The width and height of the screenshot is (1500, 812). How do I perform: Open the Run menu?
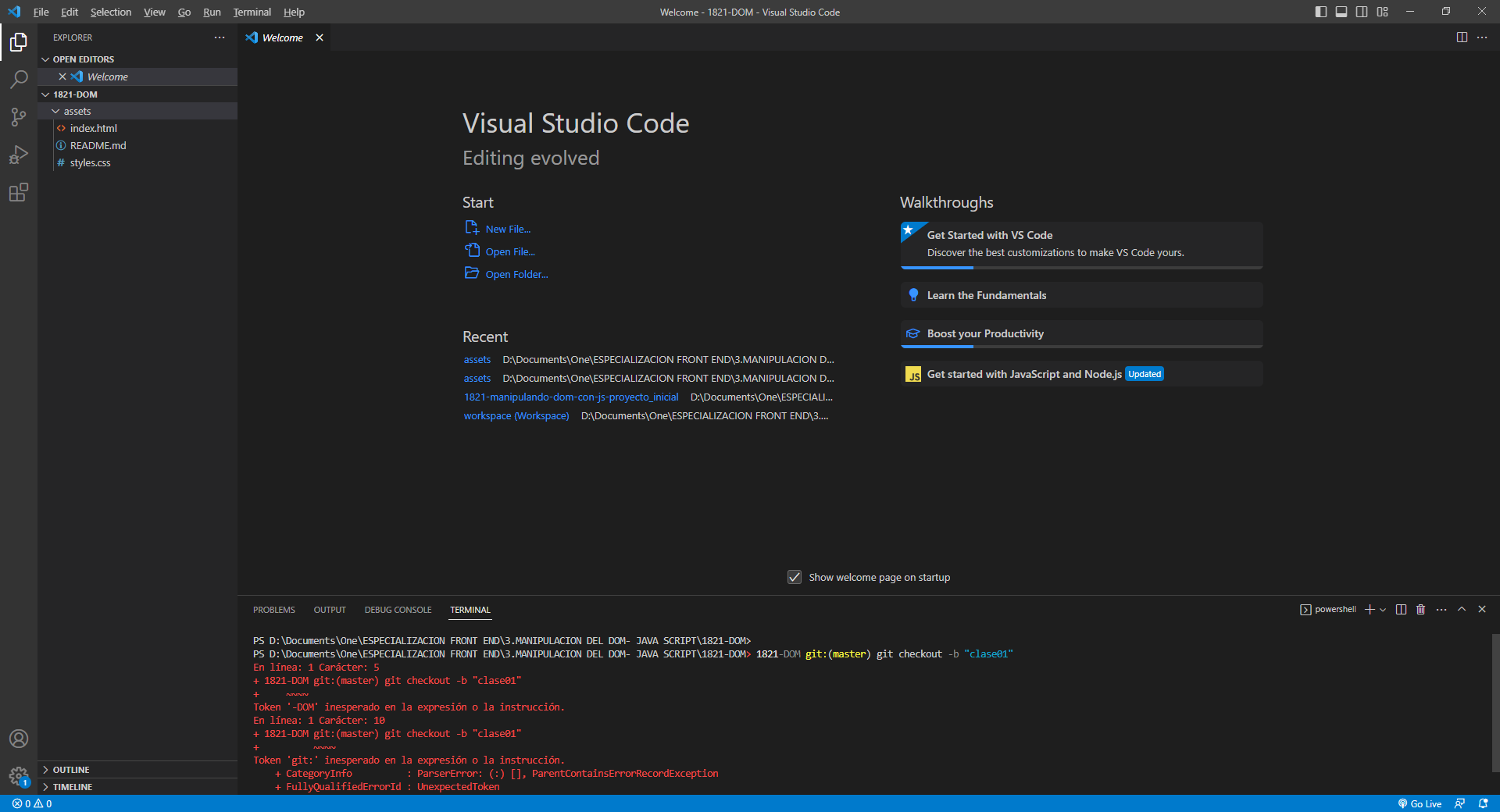pyautogui.click(x=212, y=12)
